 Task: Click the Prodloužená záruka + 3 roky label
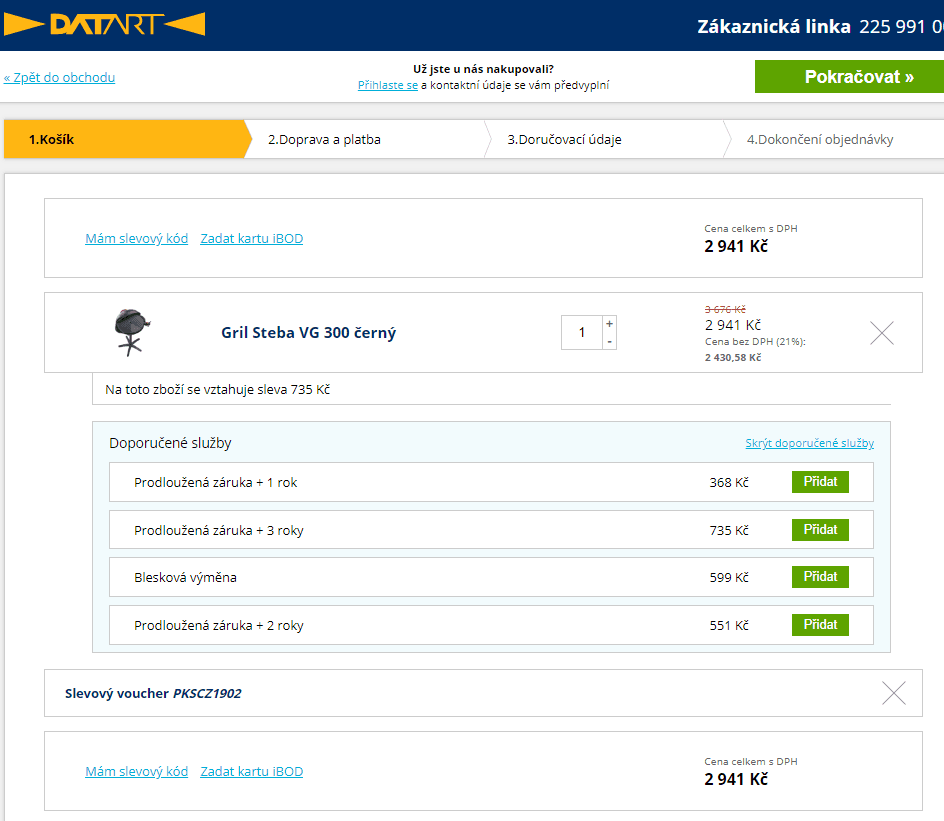click(219, 530)
